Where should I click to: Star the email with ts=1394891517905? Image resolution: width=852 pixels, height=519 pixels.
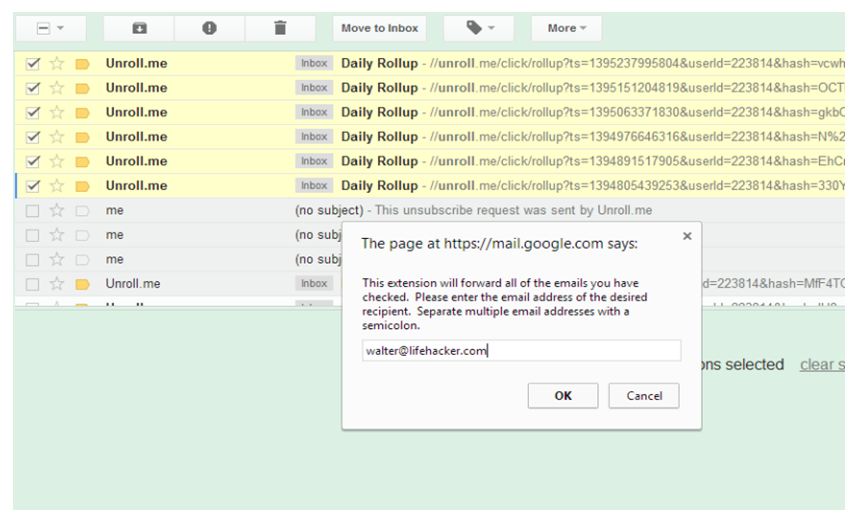(57, 161)
